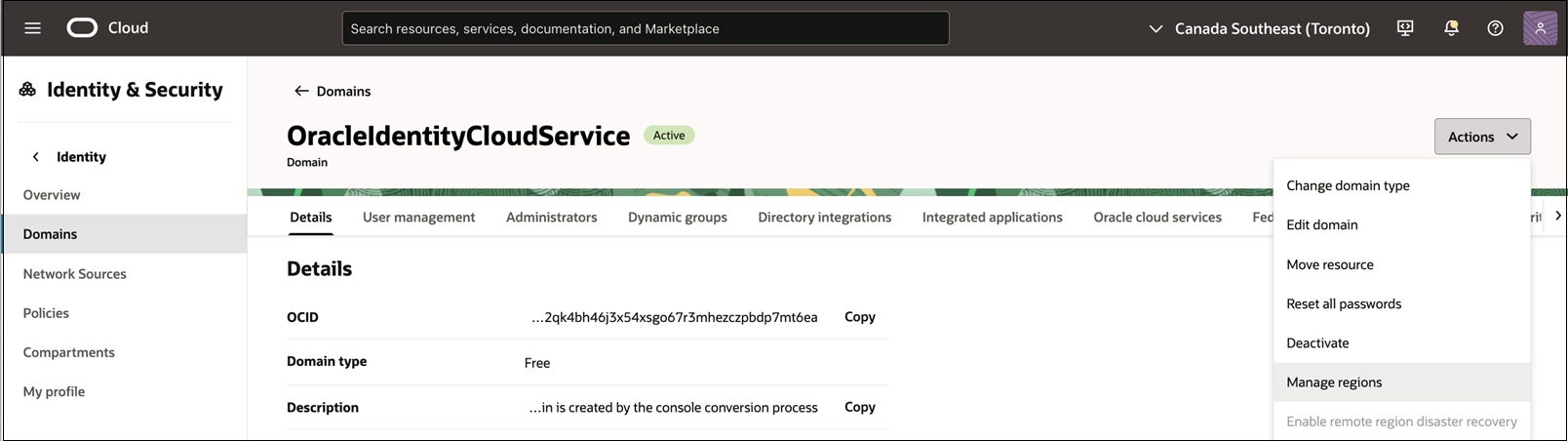Viewport: 1568px width, 441px height.
Task: Copy the Description text
Action: pyautogui.click(x=859, y=407)
